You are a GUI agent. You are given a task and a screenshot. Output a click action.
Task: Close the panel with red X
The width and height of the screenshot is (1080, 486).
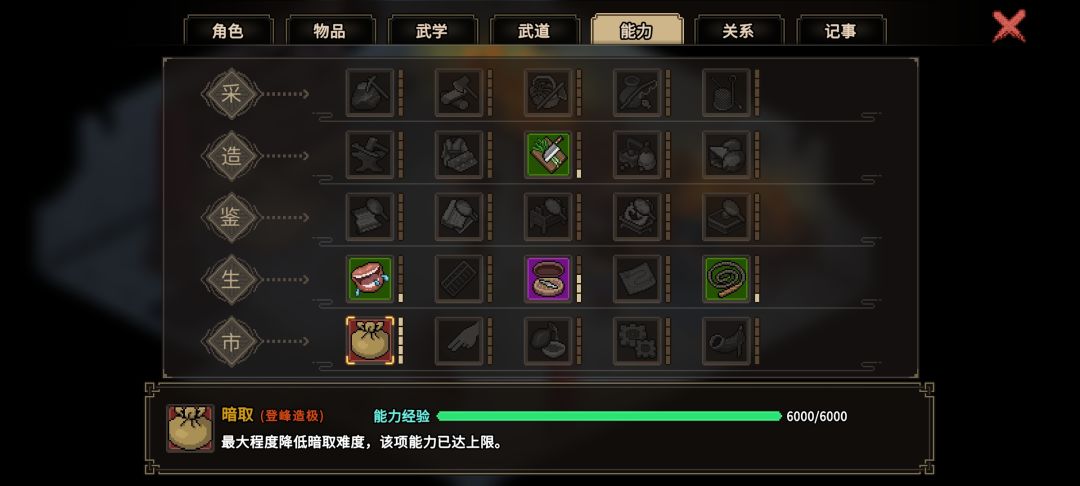coord(1009,27)
